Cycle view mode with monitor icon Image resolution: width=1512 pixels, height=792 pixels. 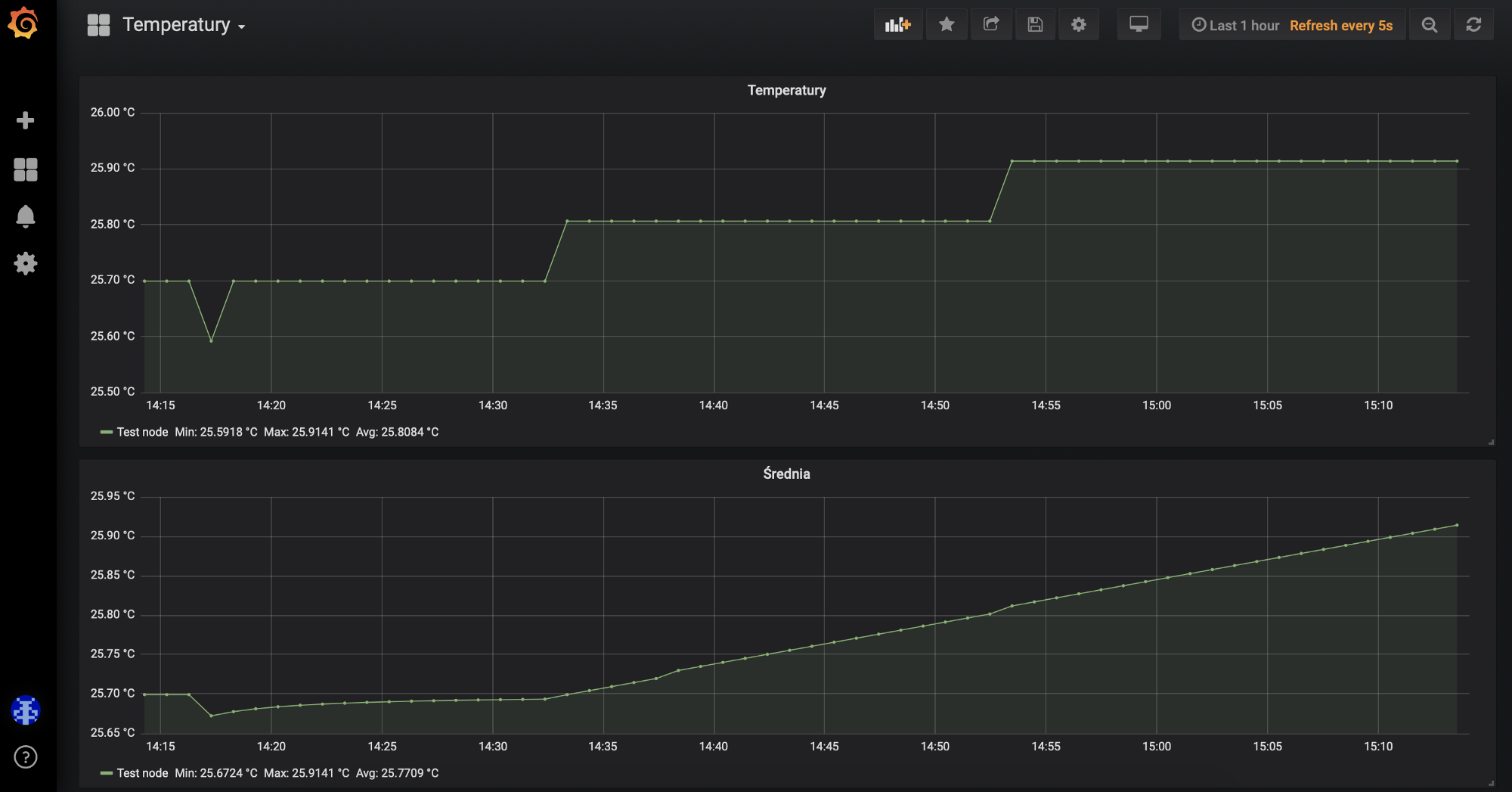tap(1139, 25)
